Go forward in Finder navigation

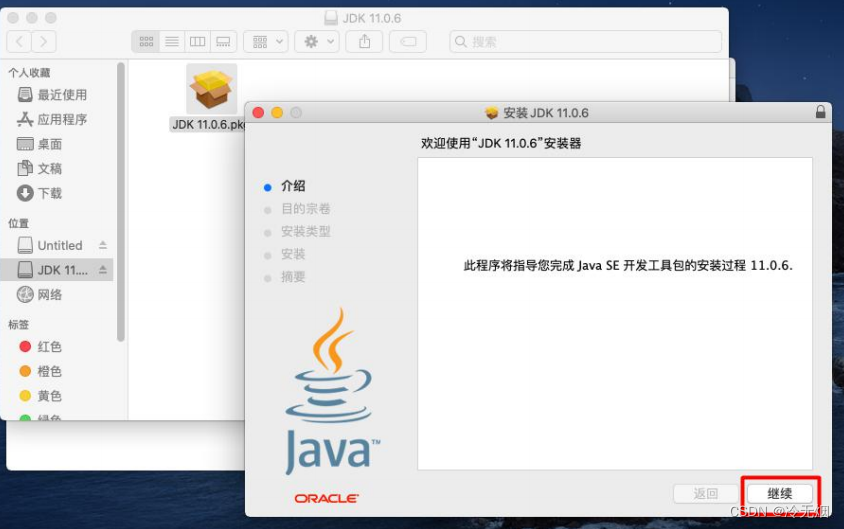44,41
